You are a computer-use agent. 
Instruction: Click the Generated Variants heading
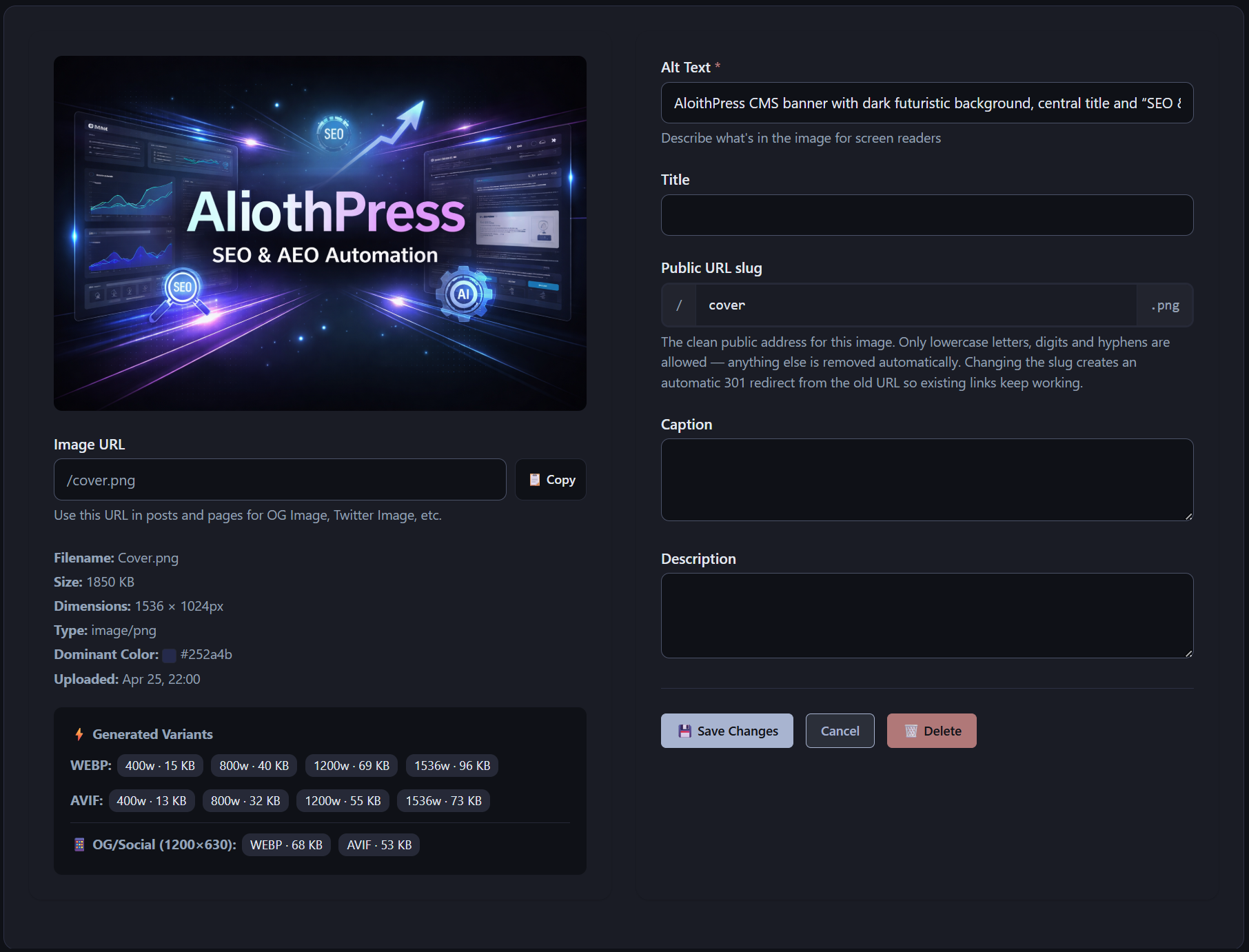tap(152, 734)
